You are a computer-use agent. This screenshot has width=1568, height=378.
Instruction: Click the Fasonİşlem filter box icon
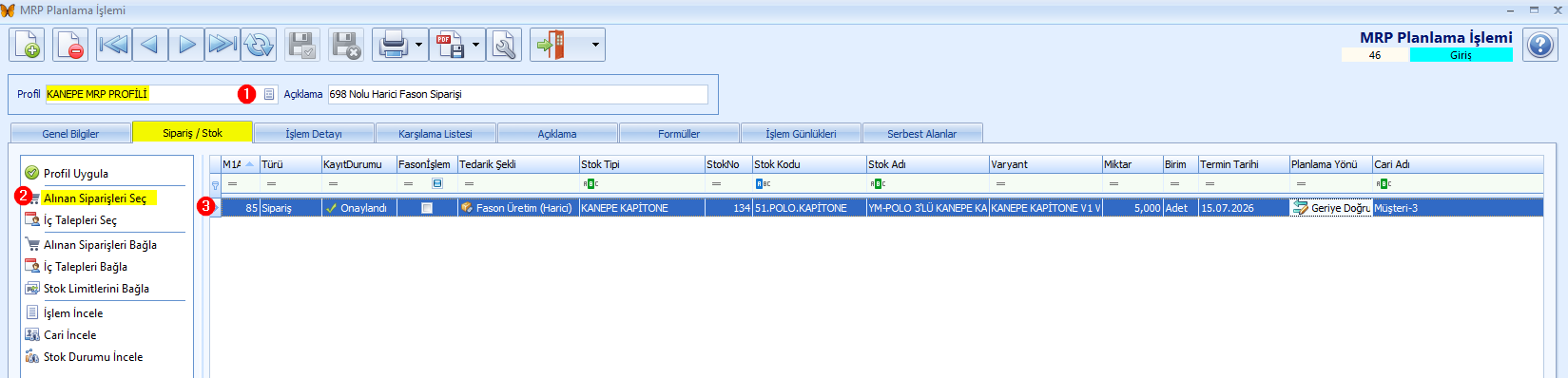(x=437, y=183)
